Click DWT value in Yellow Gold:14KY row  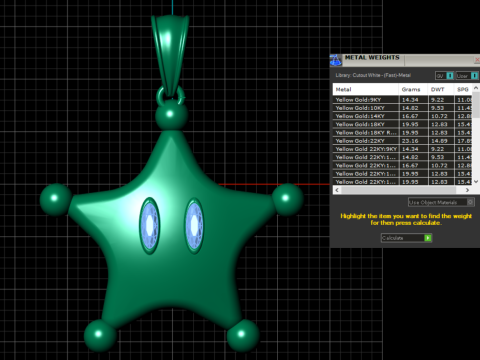(441, 116)
